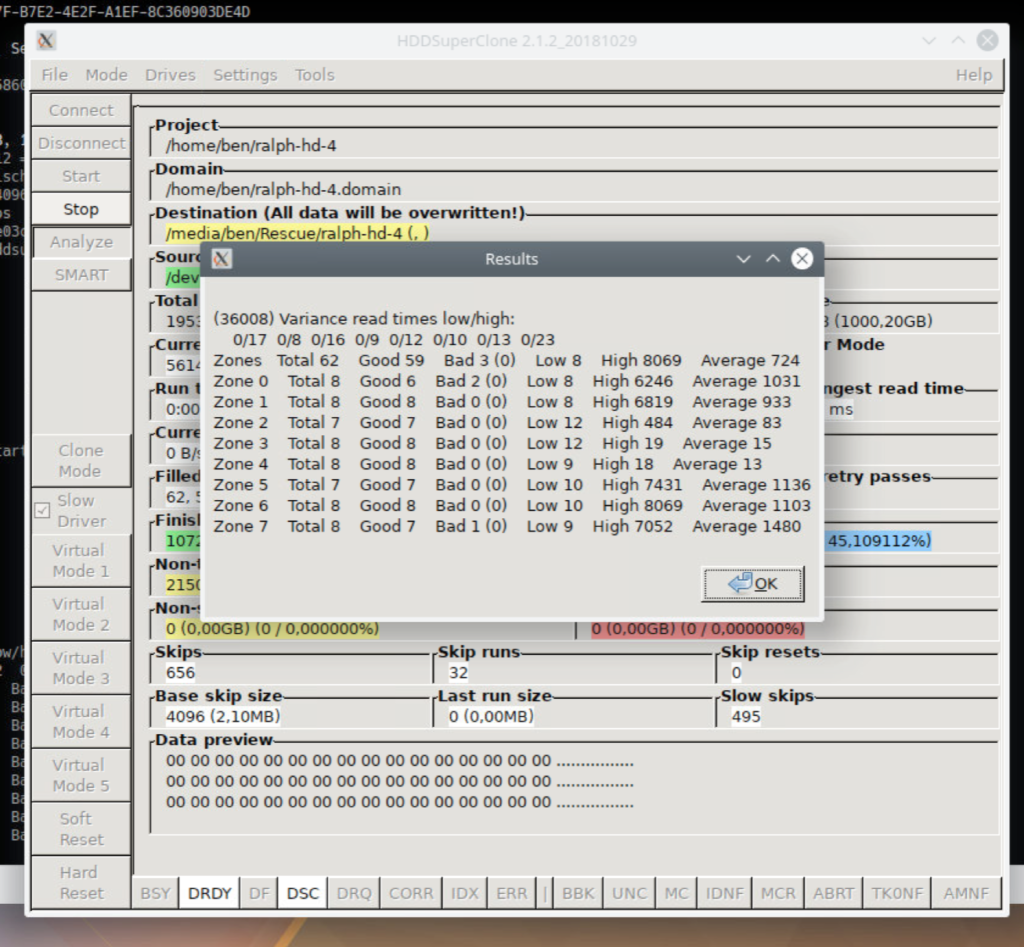Select Virtual Mode 4

[81, 722]
